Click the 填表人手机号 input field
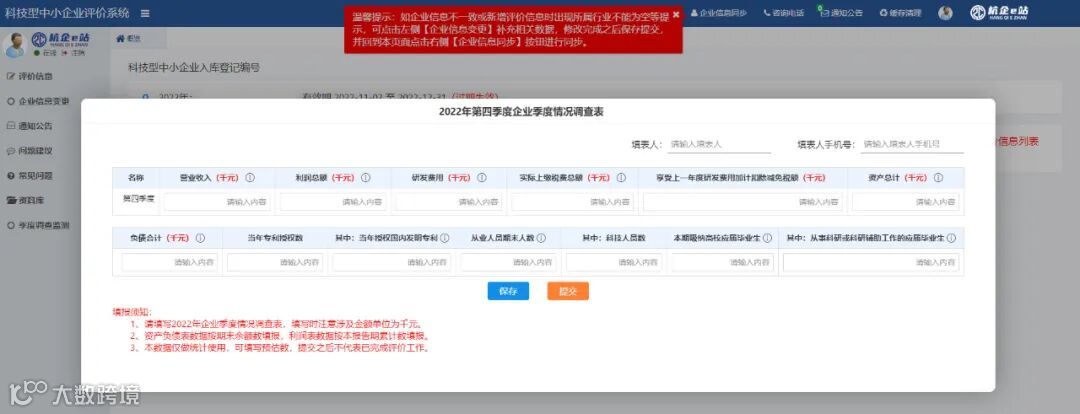 pos(912,144)
